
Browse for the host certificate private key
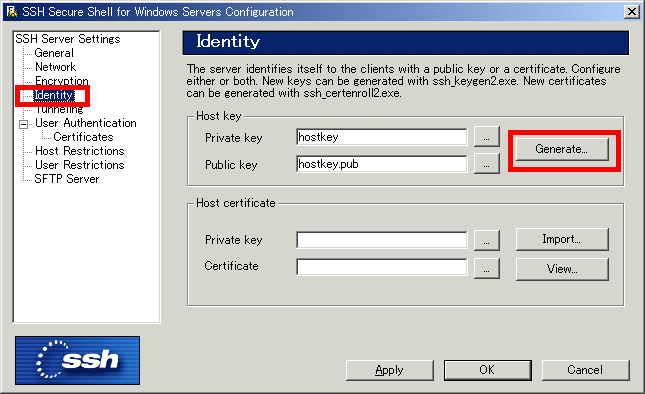(x=487, y=240)
